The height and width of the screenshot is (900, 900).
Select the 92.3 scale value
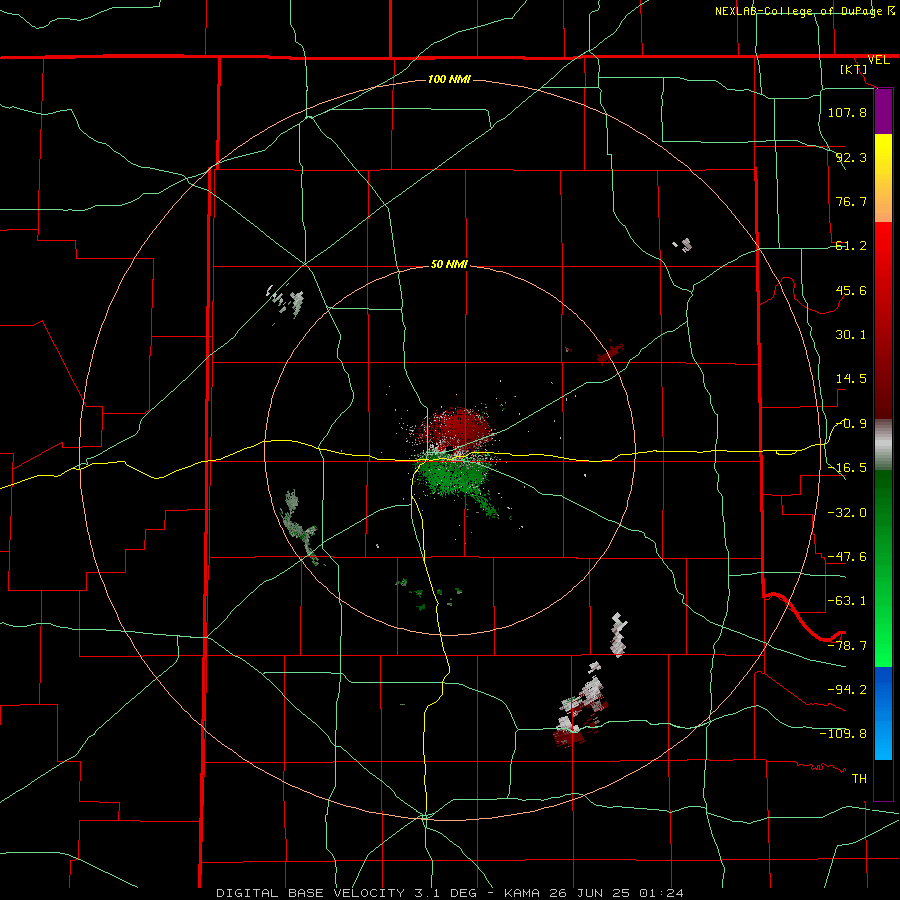(x=851, y=157)
